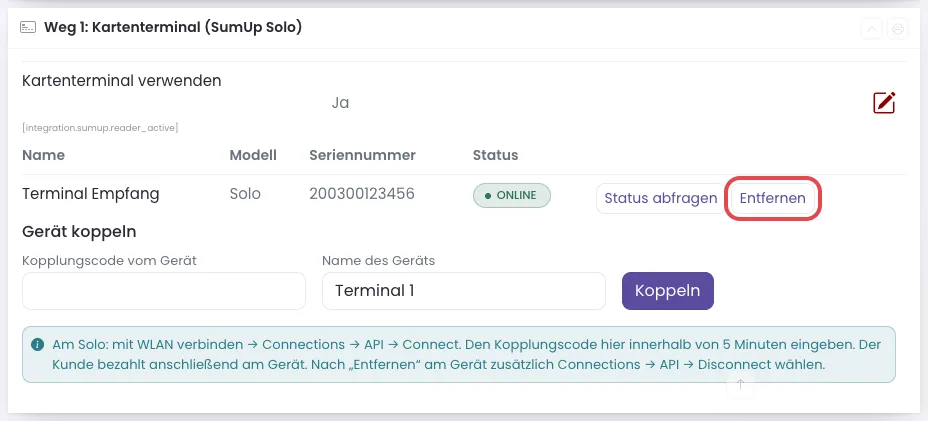Click the terminal icon beside Weg 1 title
928x421 pixels.
coord(28,28)
